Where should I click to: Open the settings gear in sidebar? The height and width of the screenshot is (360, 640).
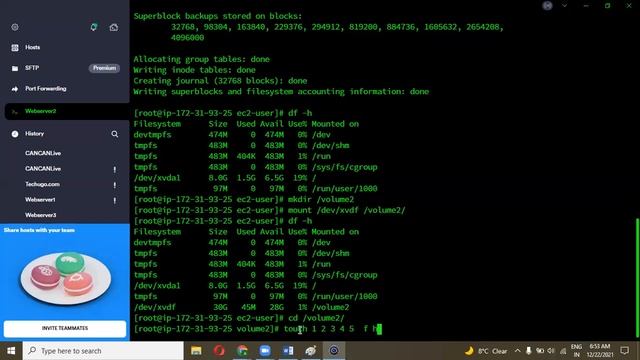point(15,27)
